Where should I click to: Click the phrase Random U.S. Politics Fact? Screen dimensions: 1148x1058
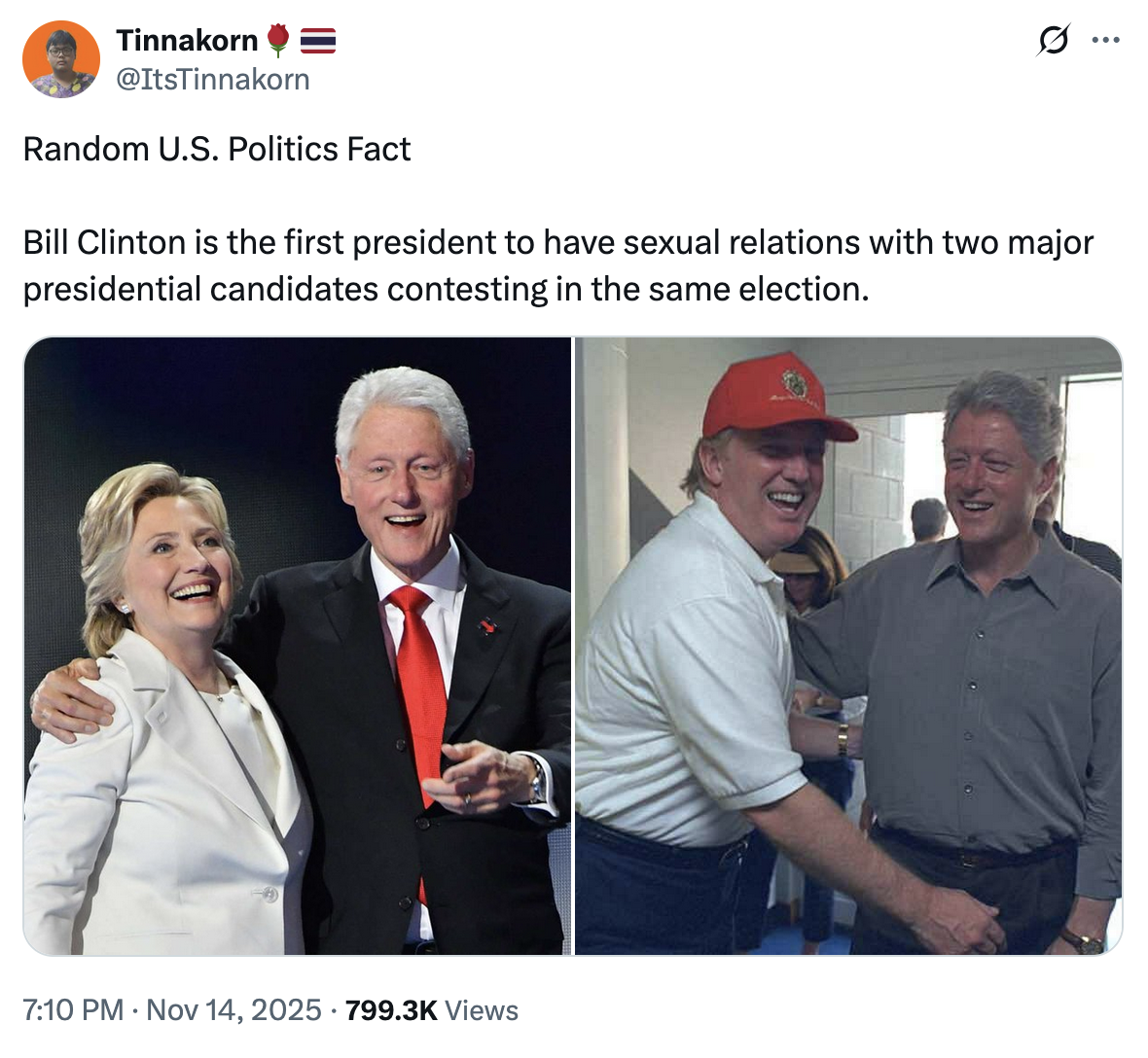coord(216,150)
